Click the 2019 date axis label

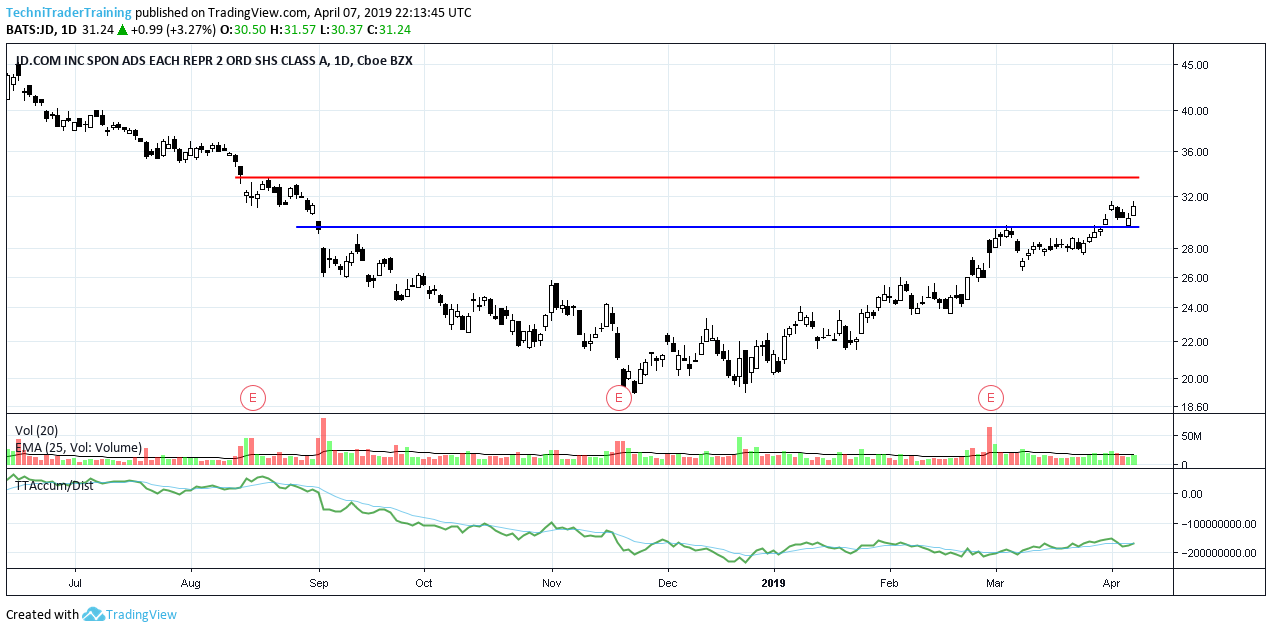(x=775, y=581)
